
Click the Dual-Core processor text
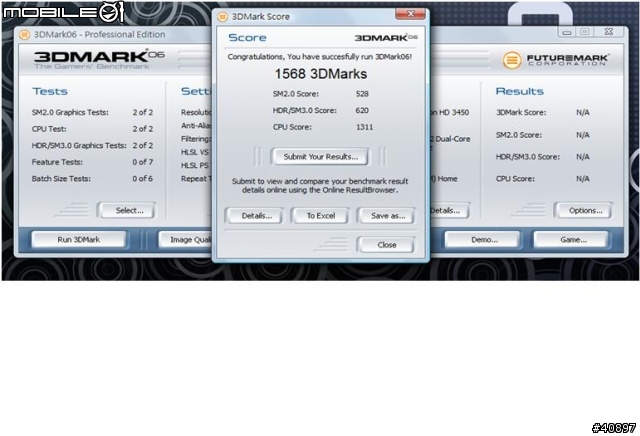[x=450, y=139]
